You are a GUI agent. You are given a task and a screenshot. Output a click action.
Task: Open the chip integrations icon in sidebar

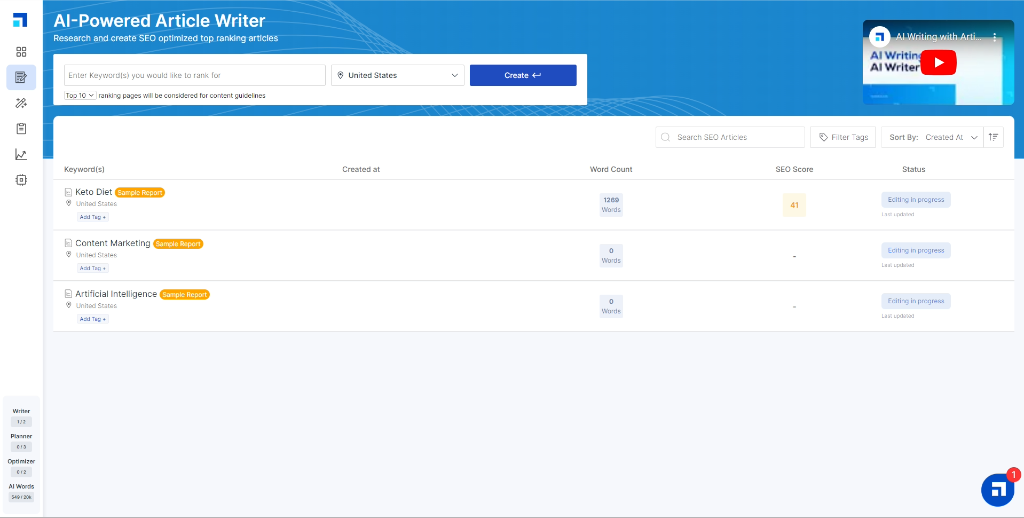(x=21, y=180)
